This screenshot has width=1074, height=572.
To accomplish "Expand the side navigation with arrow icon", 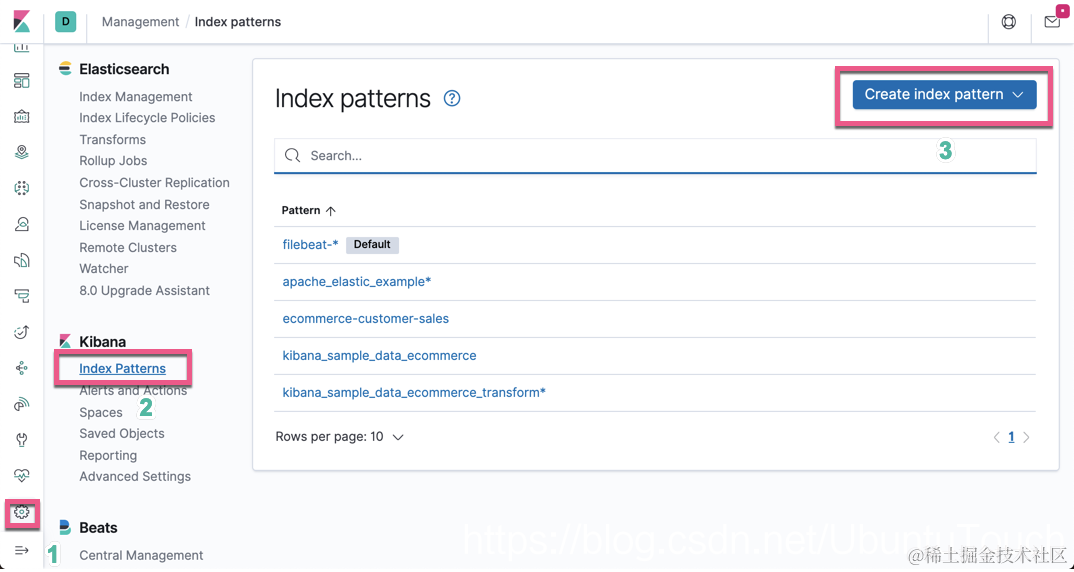I will click(22, 550).
